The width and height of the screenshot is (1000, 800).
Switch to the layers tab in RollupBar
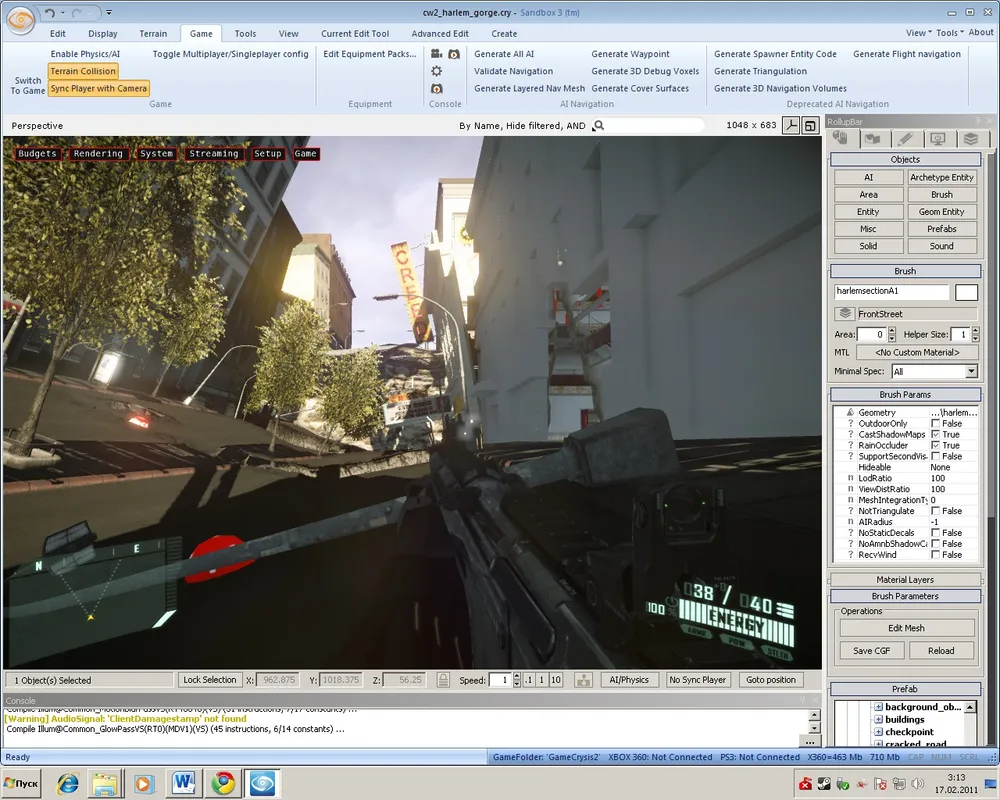(969, 139)
